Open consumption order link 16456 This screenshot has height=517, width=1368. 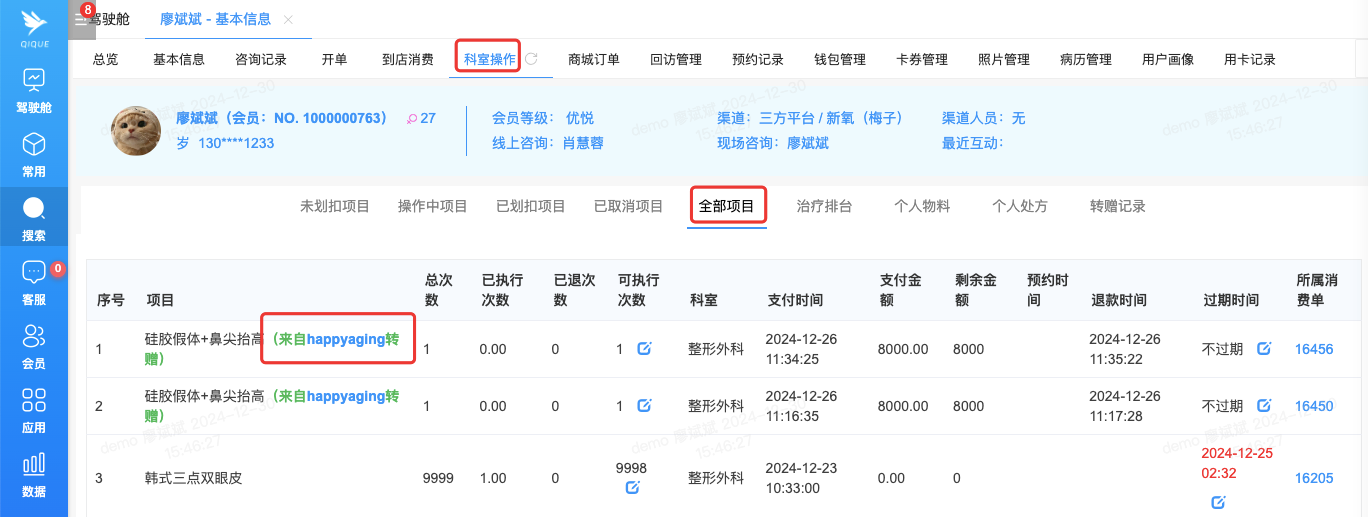pyautogui.click(x=1313, y=349)
